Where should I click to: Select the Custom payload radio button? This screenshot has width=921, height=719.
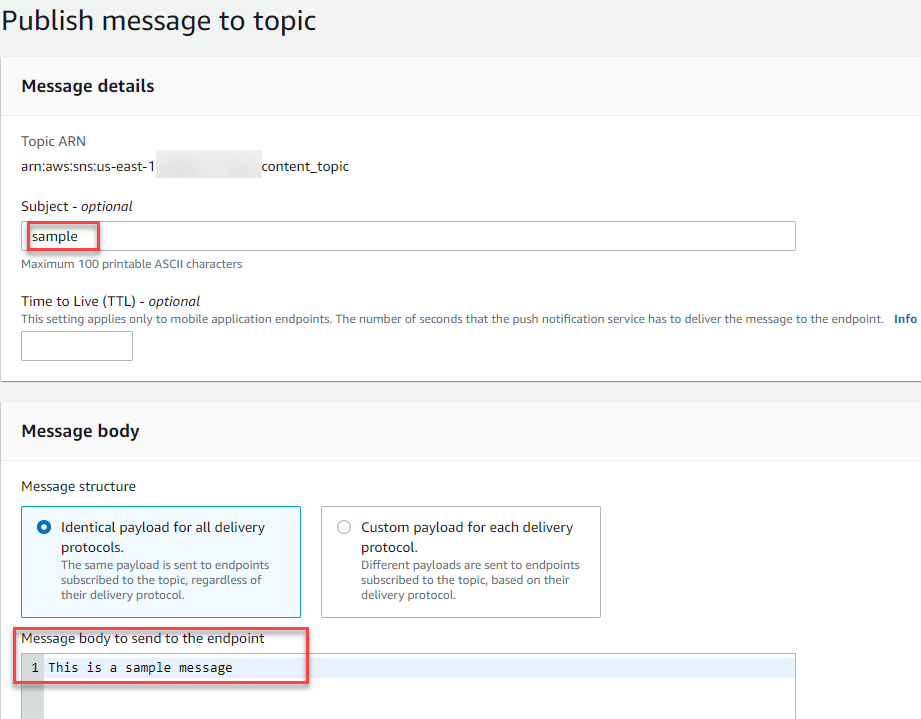344,528
